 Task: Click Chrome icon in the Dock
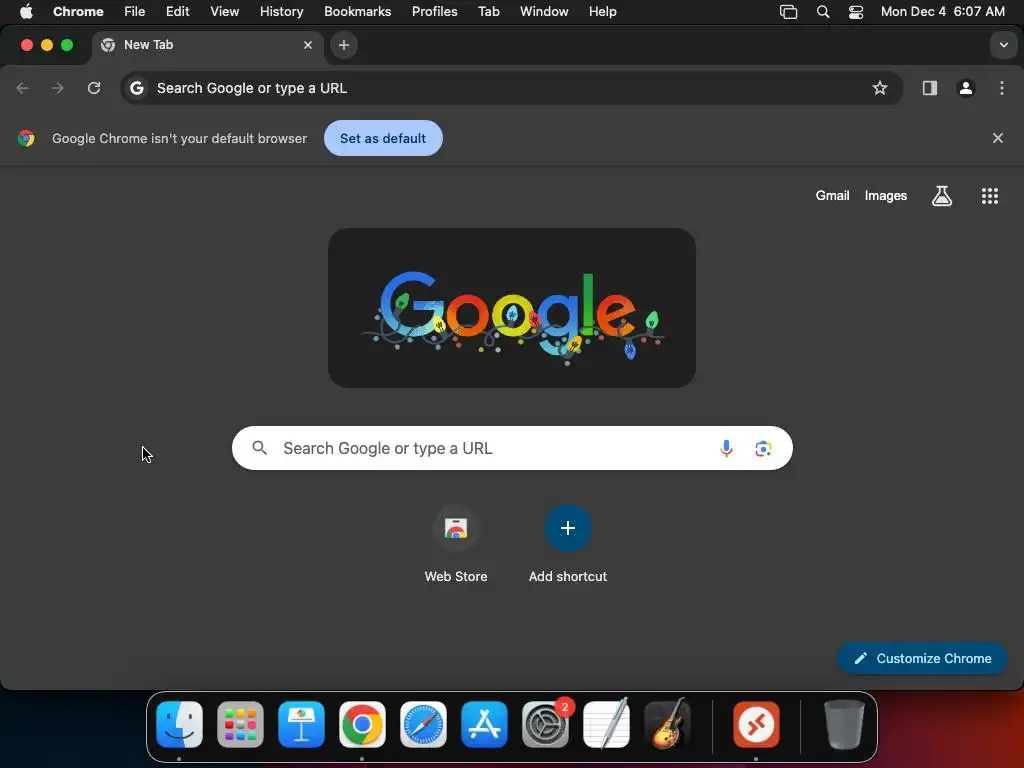pos(362,724)
